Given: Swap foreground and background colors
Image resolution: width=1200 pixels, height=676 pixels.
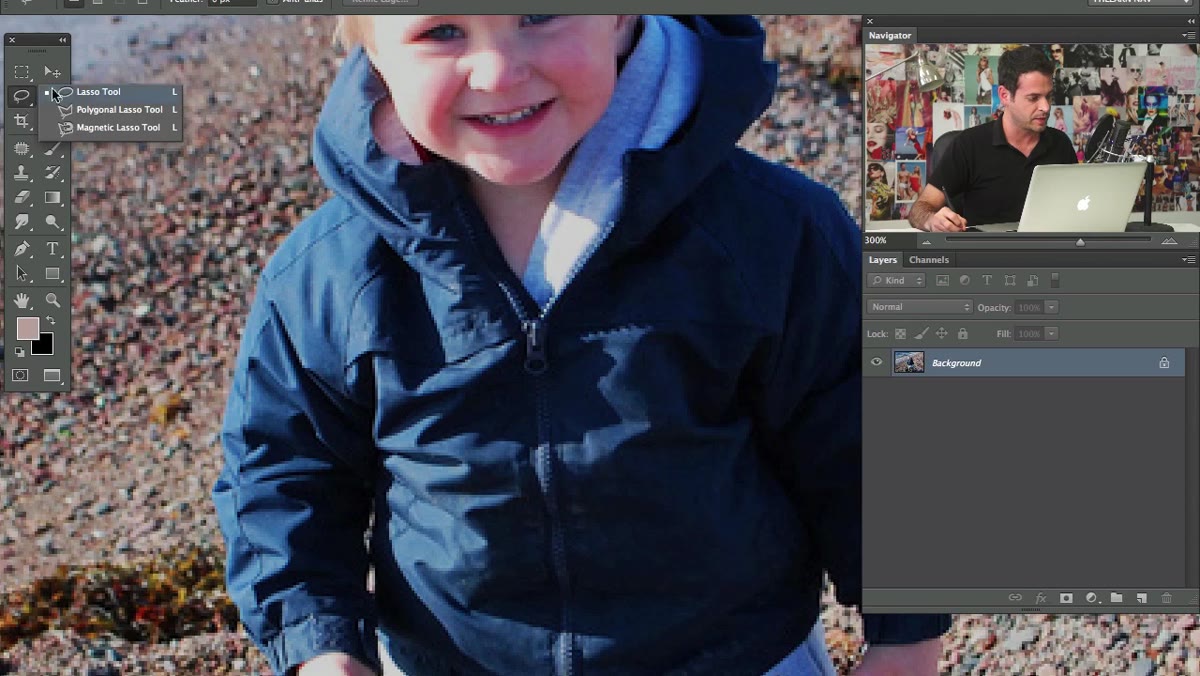Looking at the screenshot, I should point(50,321).
